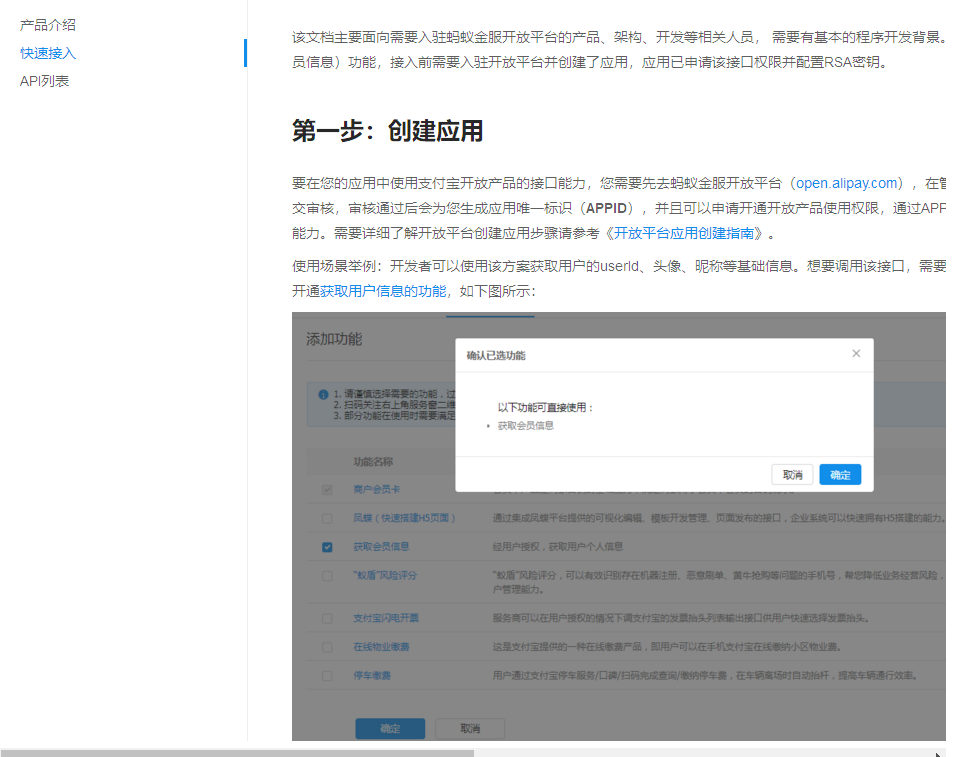Click the 在线物业缴费 function name
Image resolution: width=953 pixels, height=757 pixels.
coord(381,646)
